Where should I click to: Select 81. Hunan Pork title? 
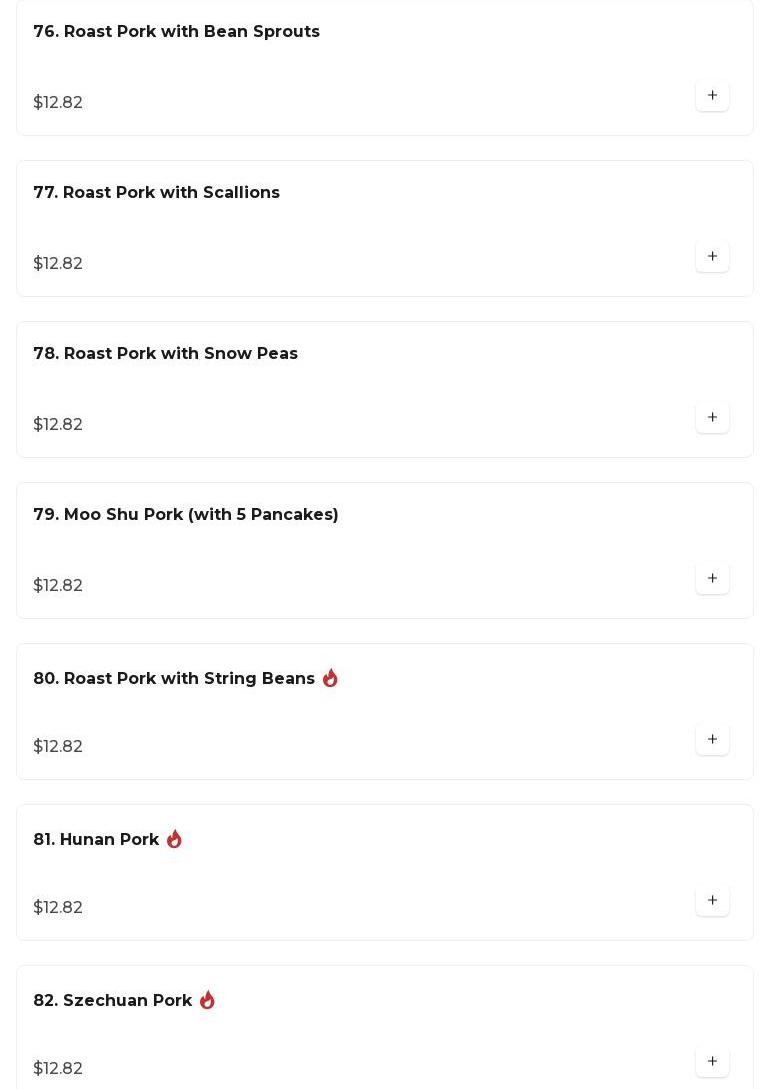96,840
